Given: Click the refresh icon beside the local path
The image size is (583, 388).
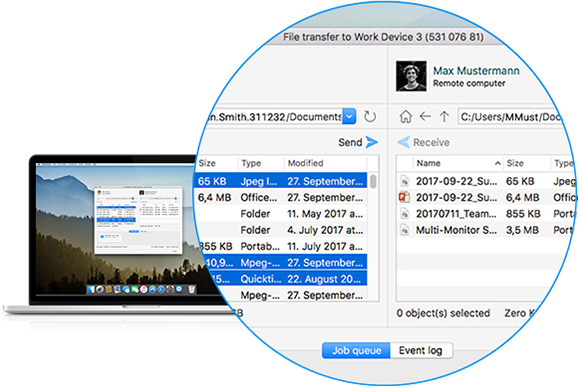Looking at the screenshot, I should coord(370,117).
